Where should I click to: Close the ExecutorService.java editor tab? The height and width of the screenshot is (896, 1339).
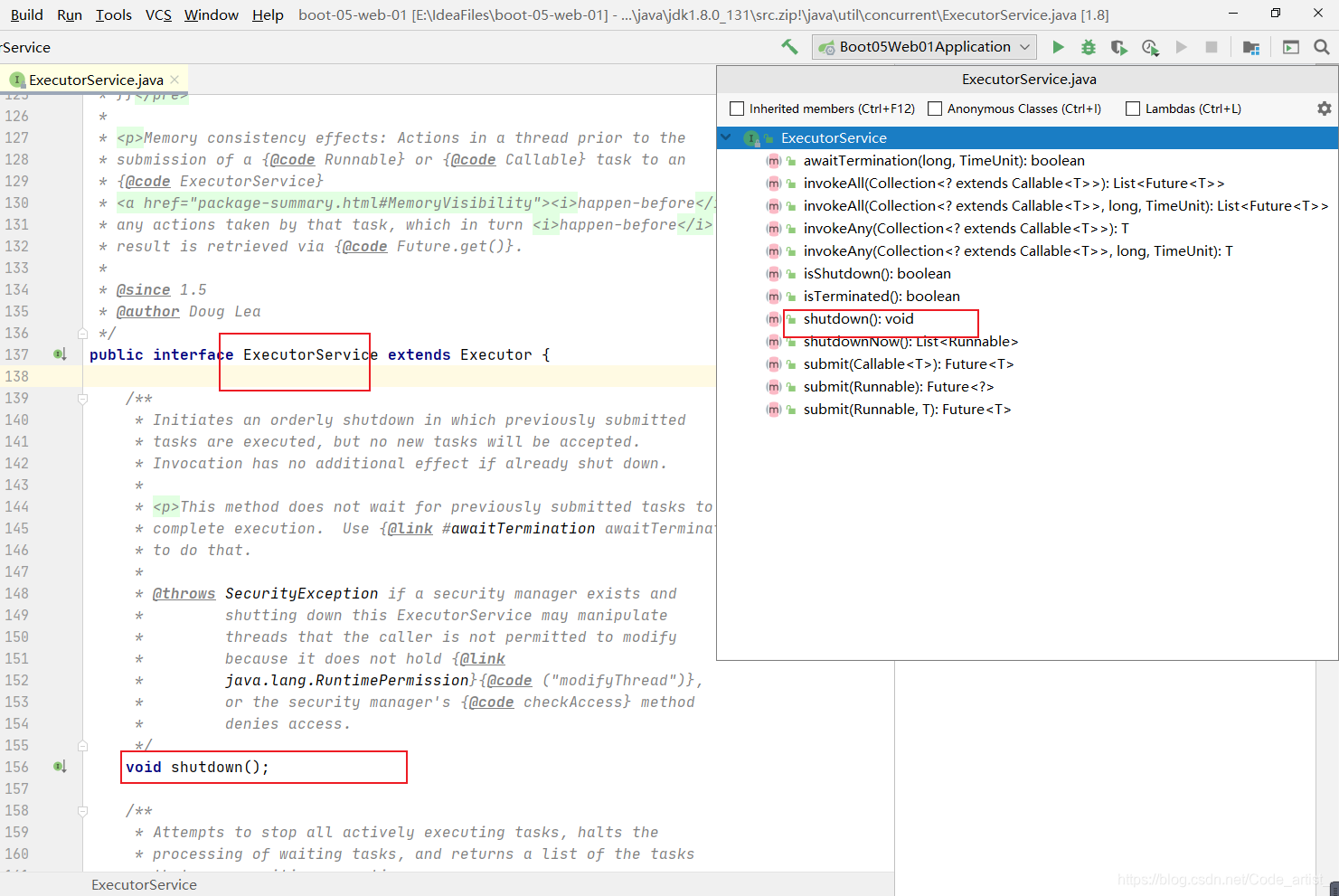pos(174,80)
